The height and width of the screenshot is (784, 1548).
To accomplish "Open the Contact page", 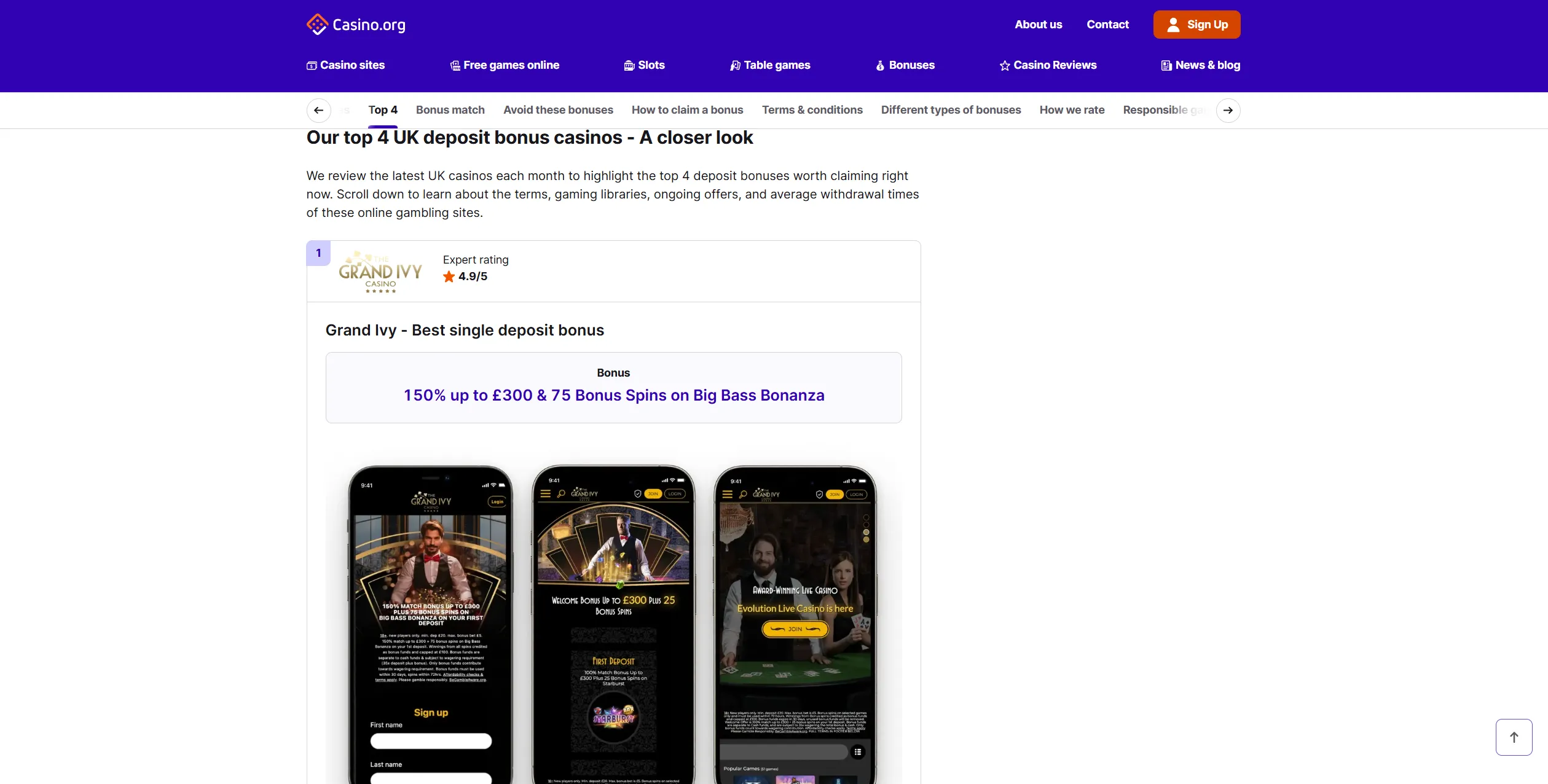I will coord(1107,25).
